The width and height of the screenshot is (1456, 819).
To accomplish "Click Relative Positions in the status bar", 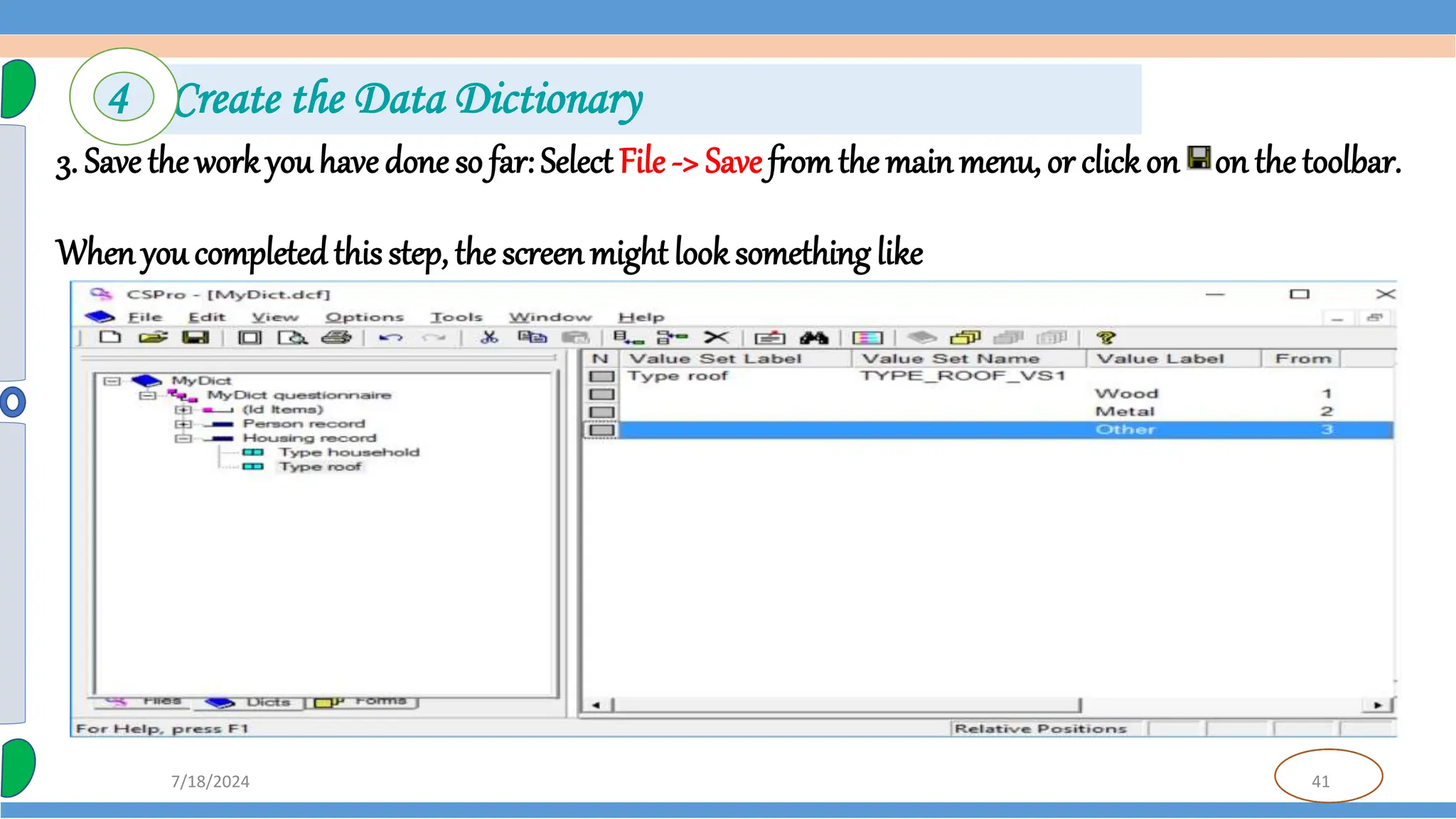I will tap(1041, 728).
